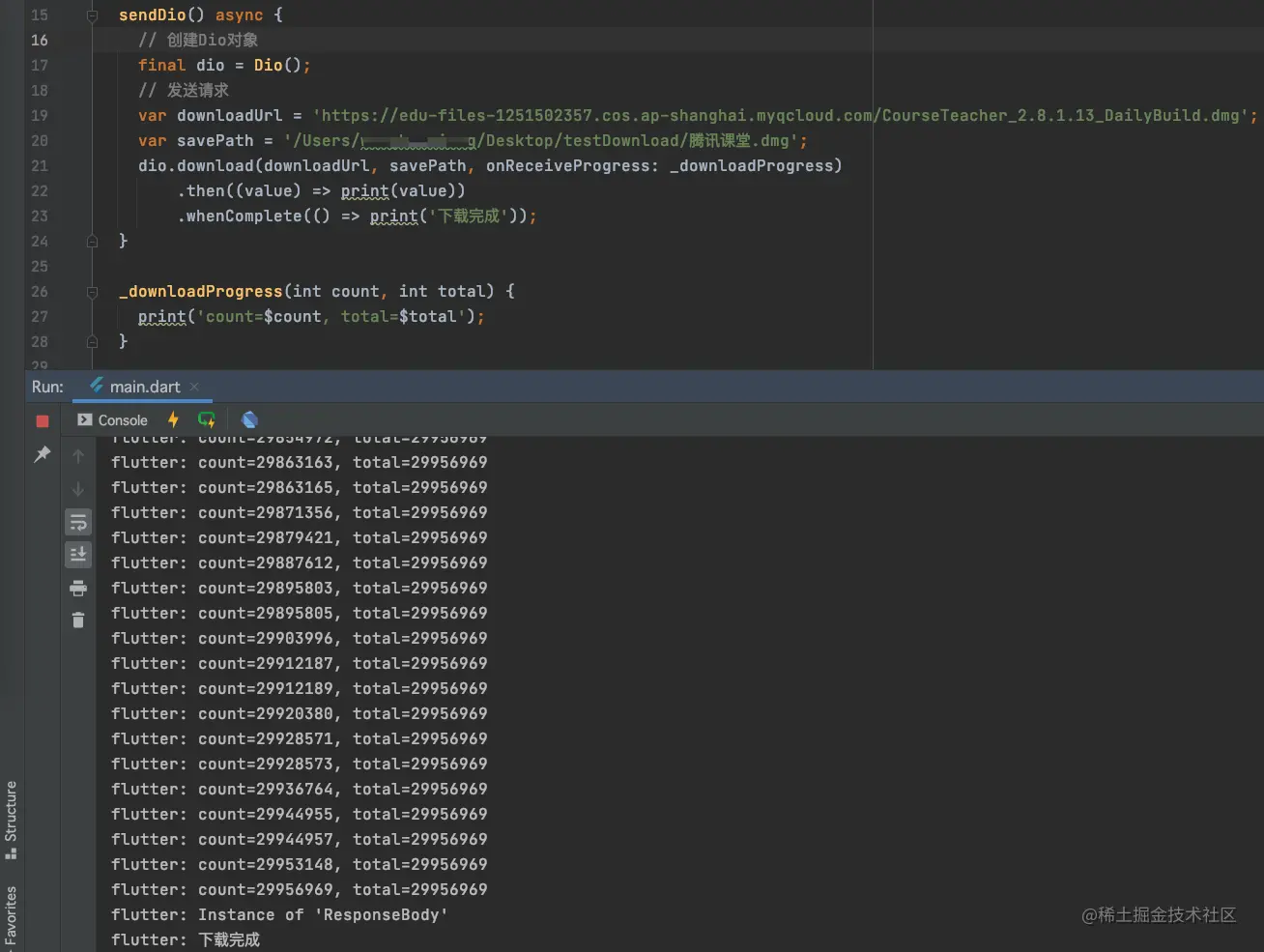Jump up the stack trace with the up arrow

coord(78,456)
